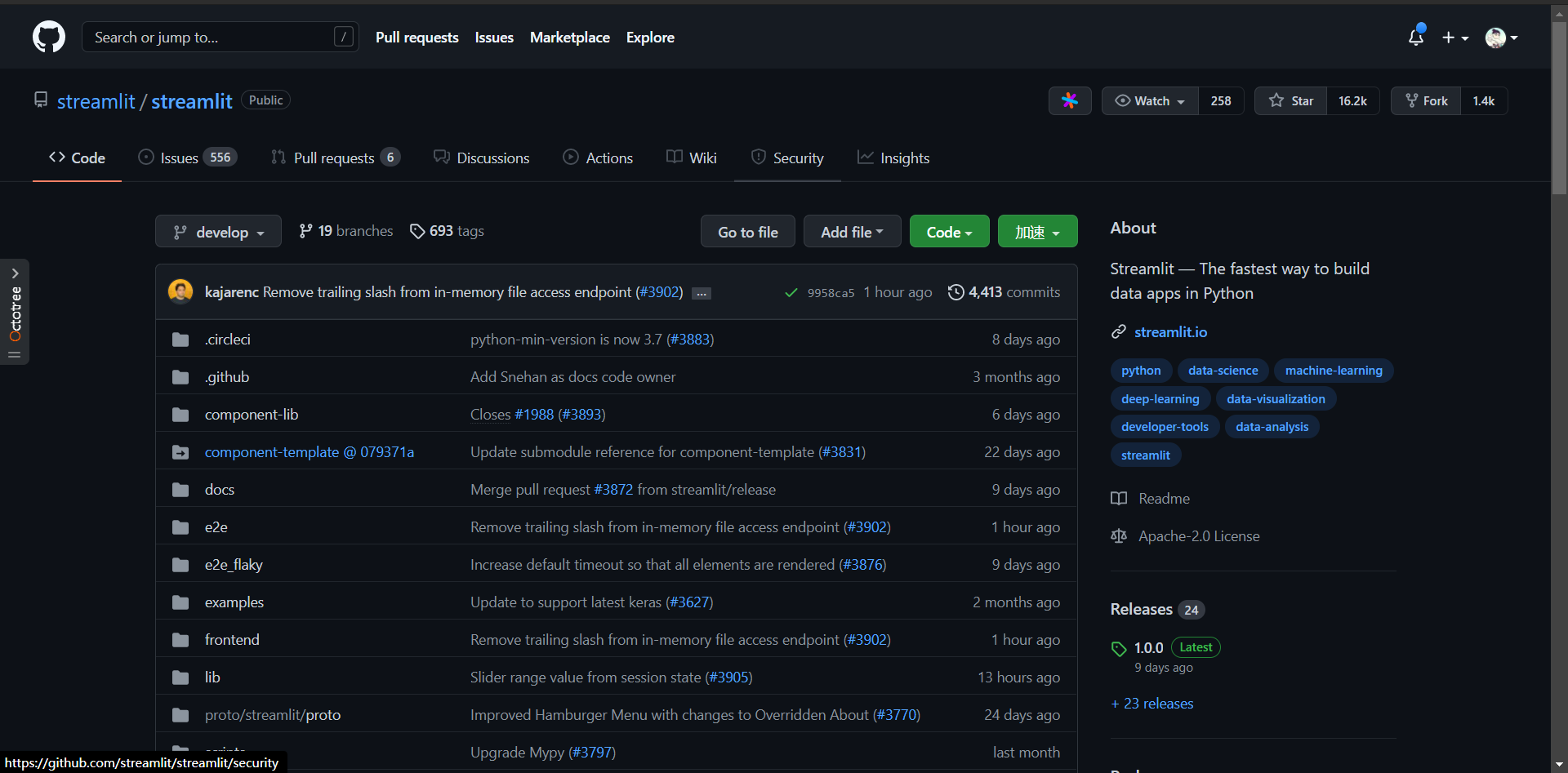Focus the Search or jump to field
The height and width of the screenshot is (773, 1568).
coord(220,38)
